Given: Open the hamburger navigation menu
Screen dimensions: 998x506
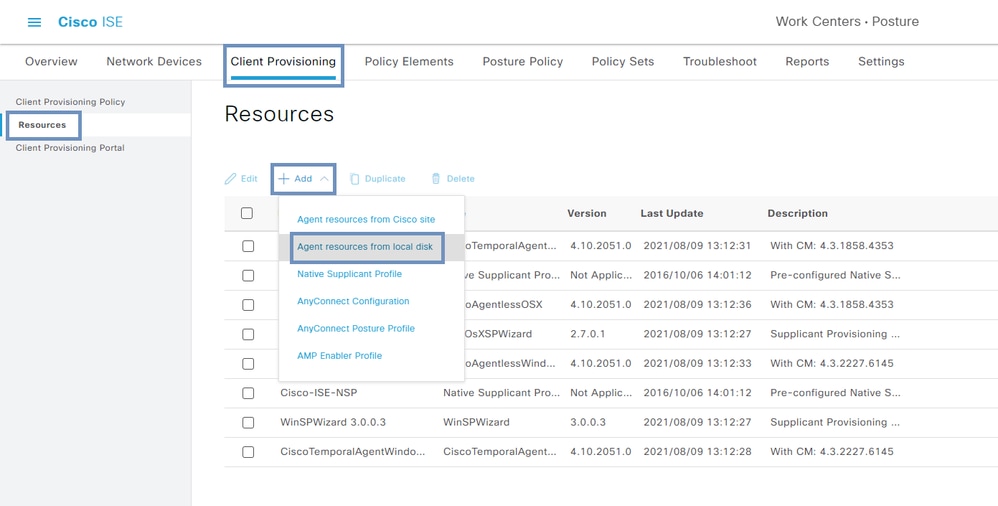Looking at the screenshot, I should coord(34,22).
